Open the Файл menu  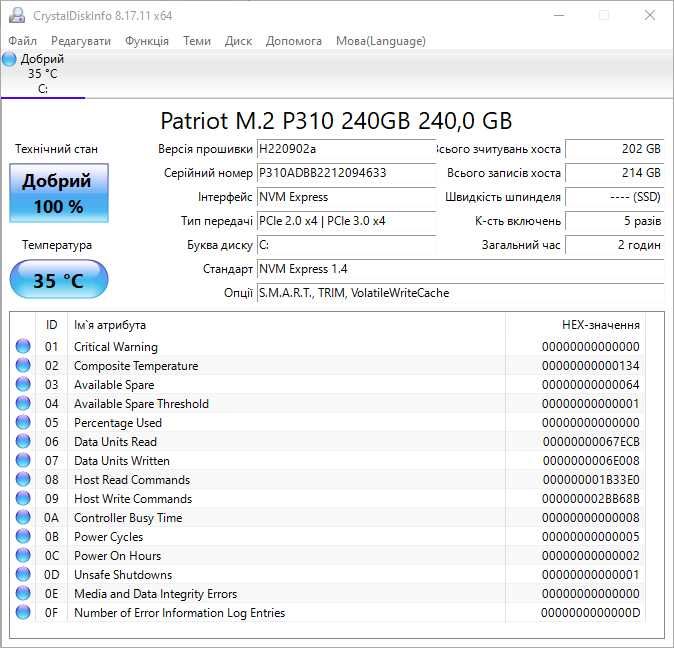(23, 41)
